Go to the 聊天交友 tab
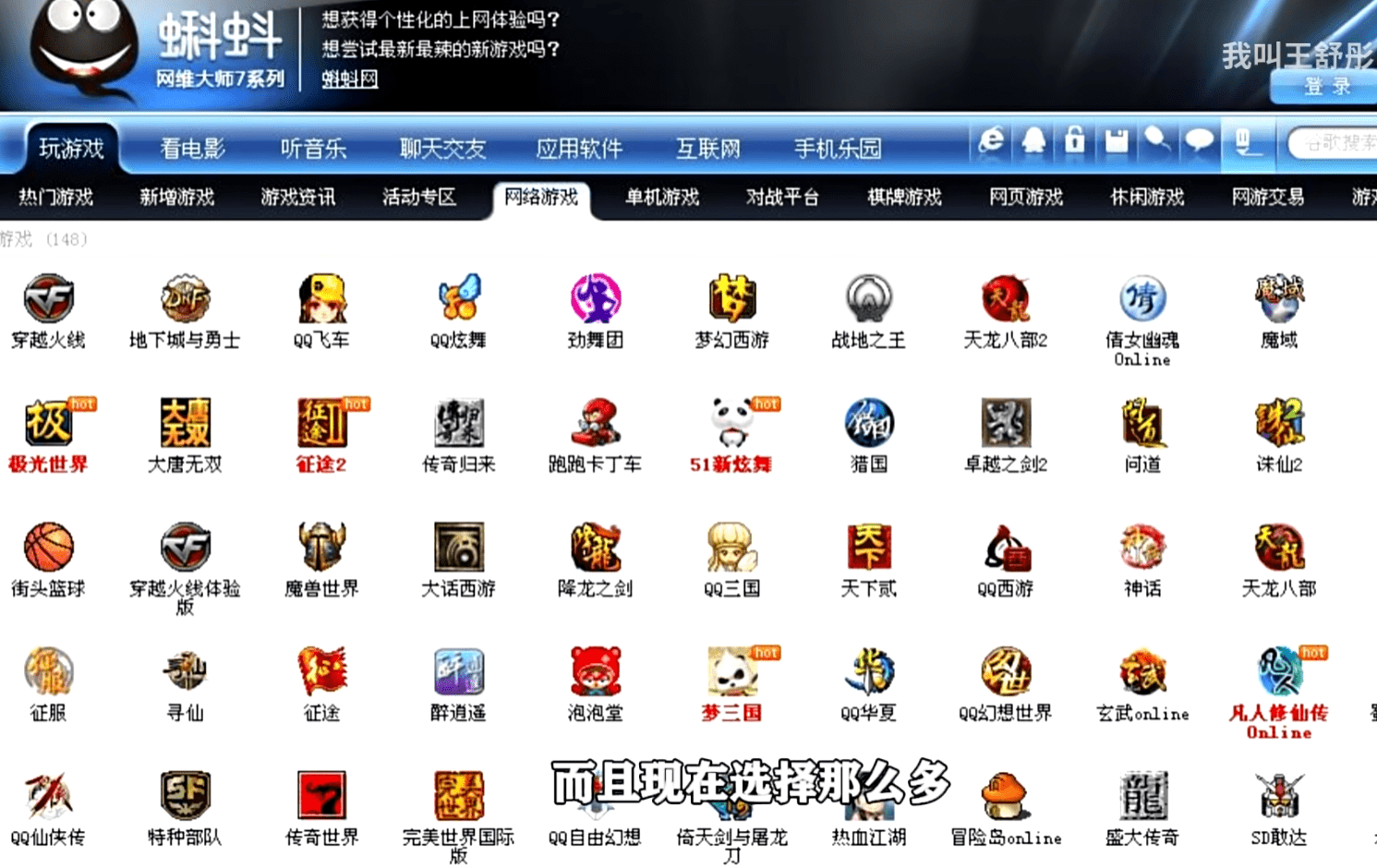This screenshot has width=1377, height=868. [442, 148]
